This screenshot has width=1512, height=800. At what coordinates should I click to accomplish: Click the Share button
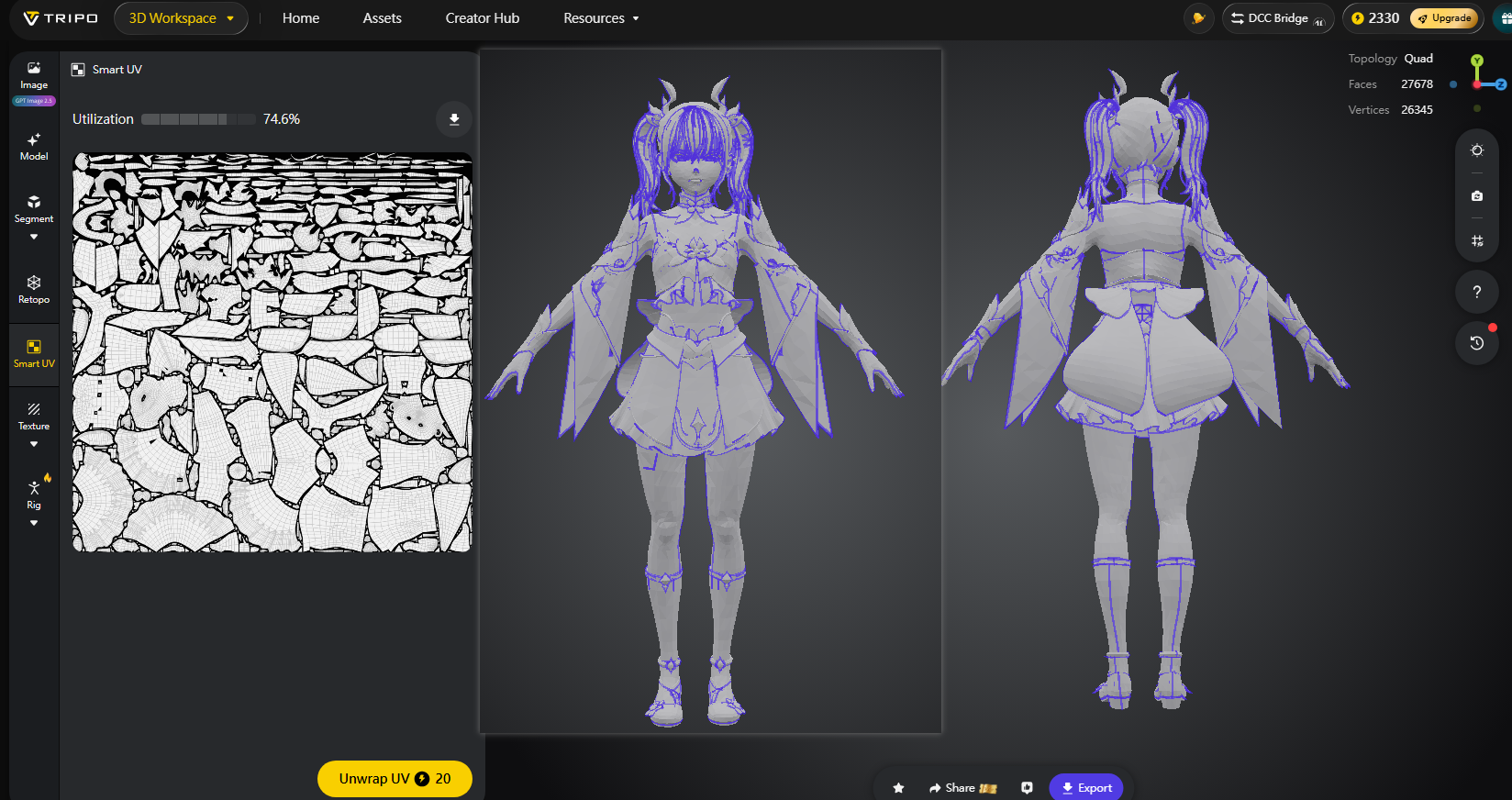(x=962, y=788)
